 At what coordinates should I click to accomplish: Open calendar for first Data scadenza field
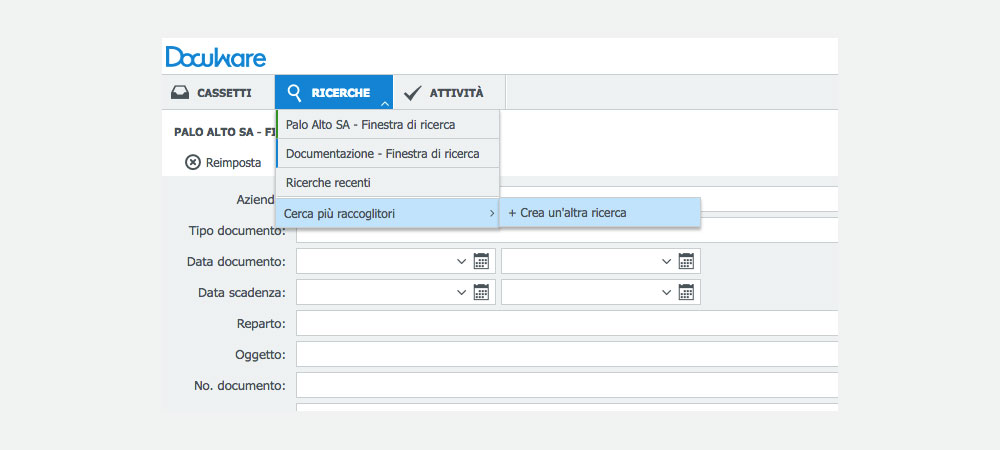481,292
